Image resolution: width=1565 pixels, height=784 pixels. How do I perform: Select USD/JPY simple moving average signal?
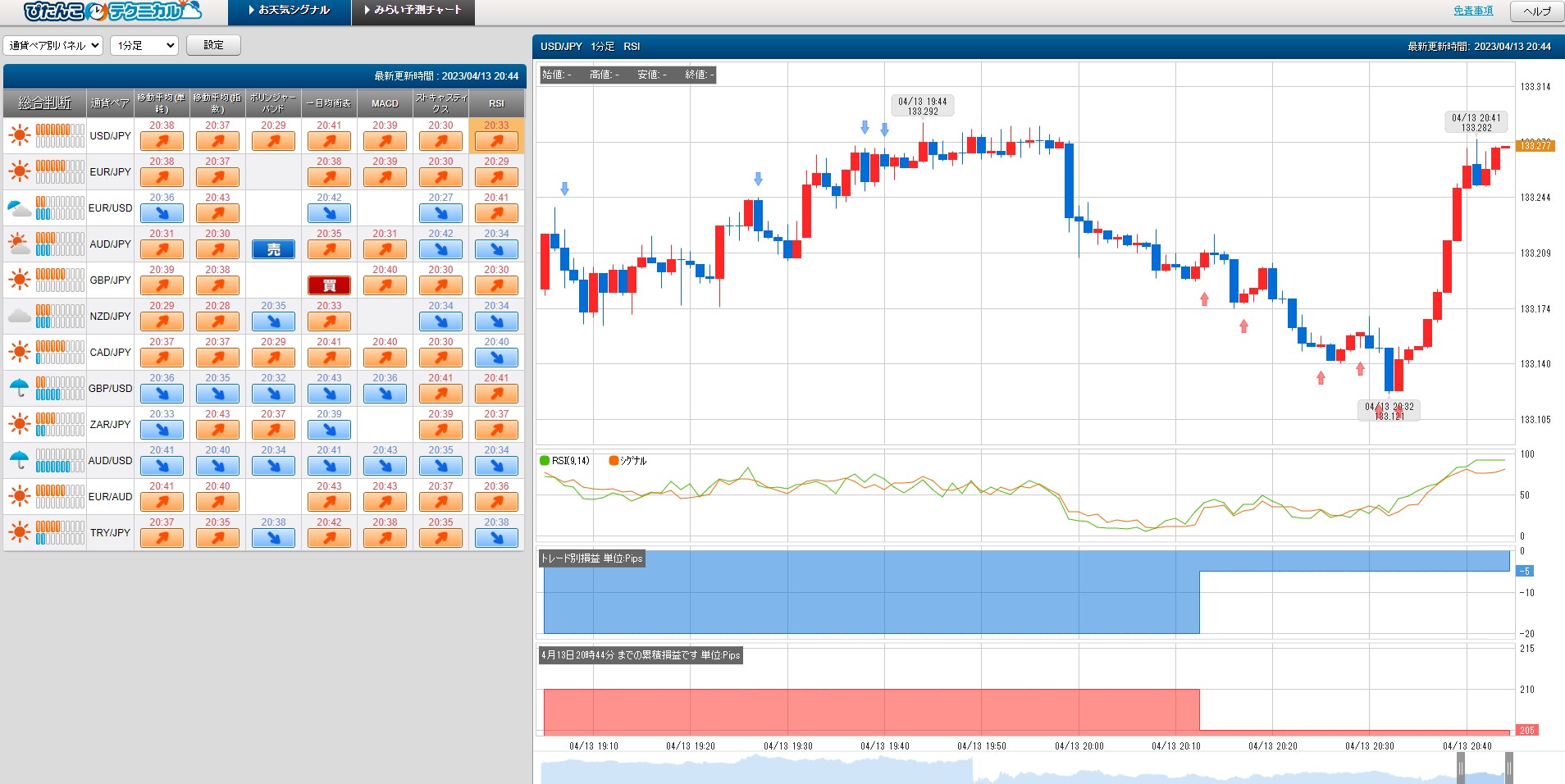pos(162,141)
